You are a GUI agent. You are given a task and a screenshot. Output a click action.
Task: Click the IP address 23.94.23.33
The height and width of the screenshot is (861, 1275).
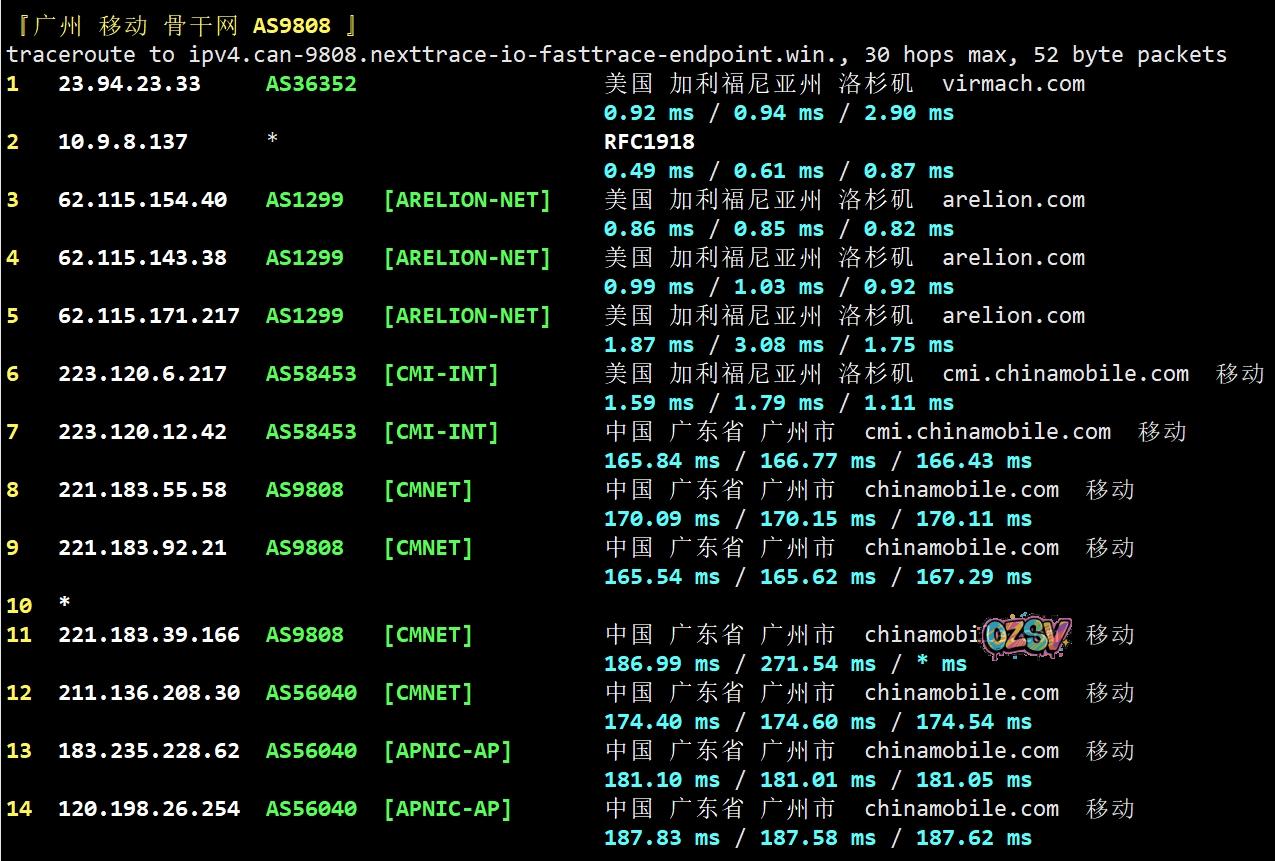tap(129, 84)
